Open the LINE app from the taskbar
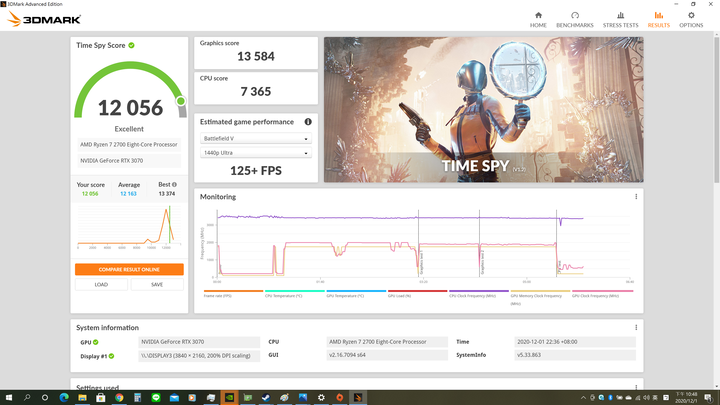720x405 pixels. click(156, 397)
